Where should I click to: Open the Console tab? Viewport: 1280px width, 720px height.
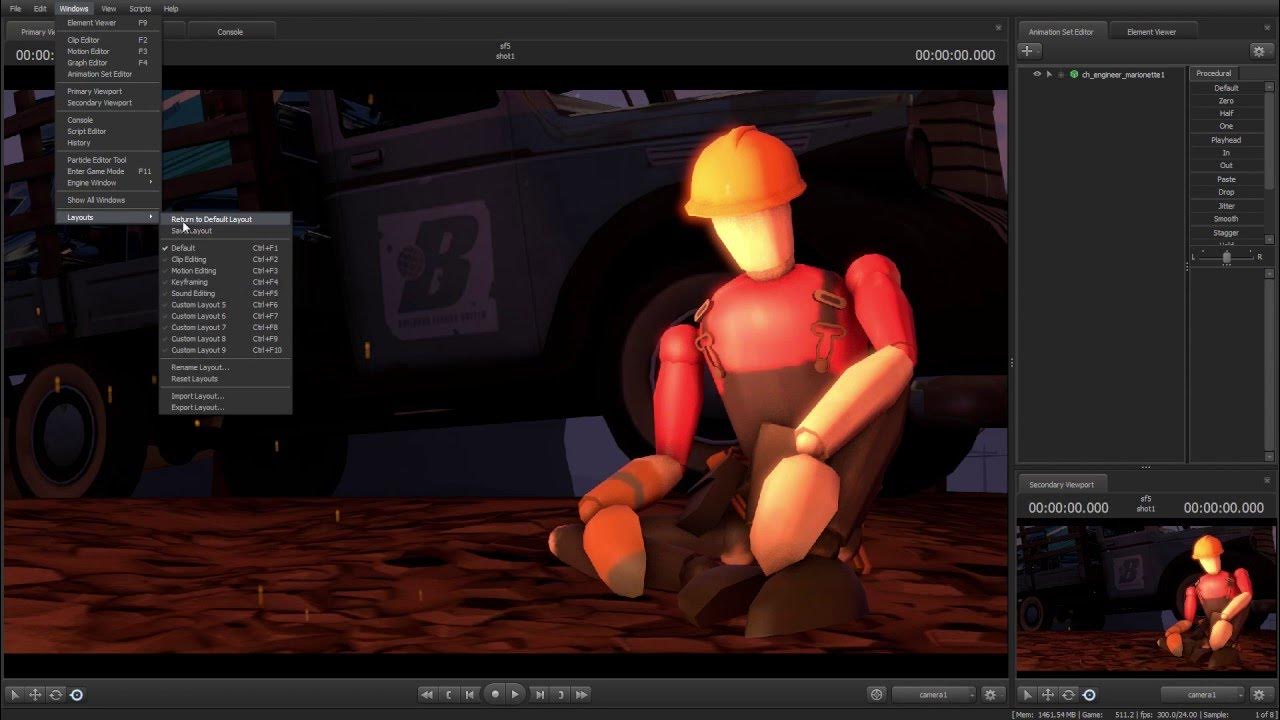click(x=230, y=32)
